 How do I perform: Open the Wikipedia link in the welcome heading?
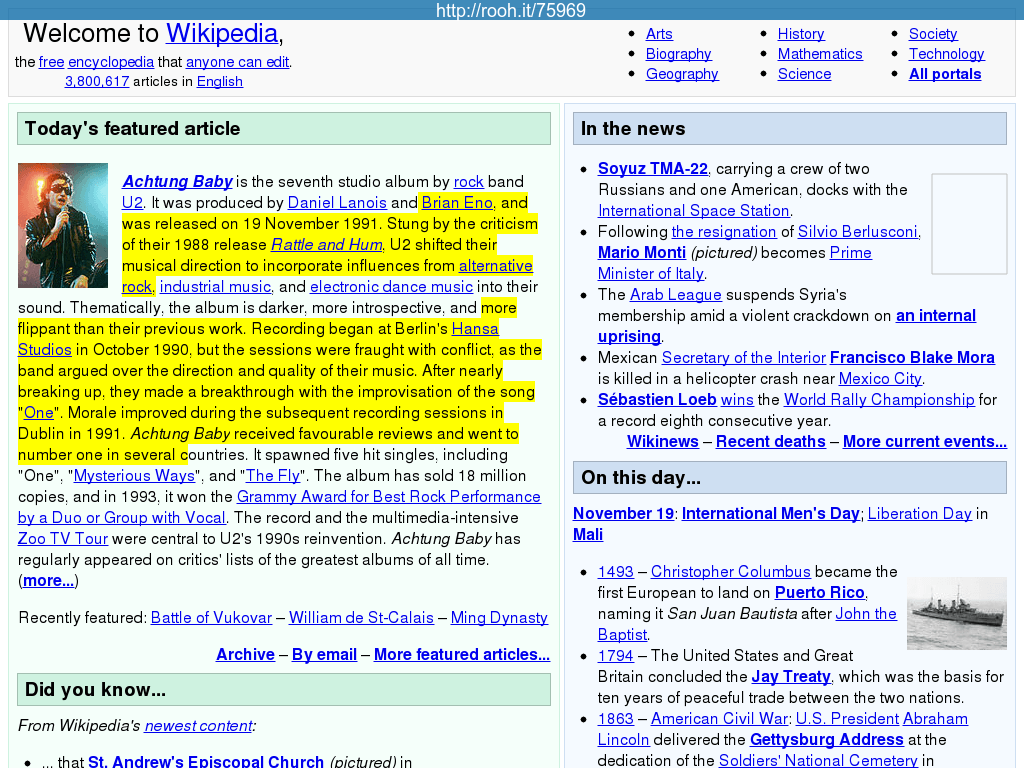(x=221, y=33)
